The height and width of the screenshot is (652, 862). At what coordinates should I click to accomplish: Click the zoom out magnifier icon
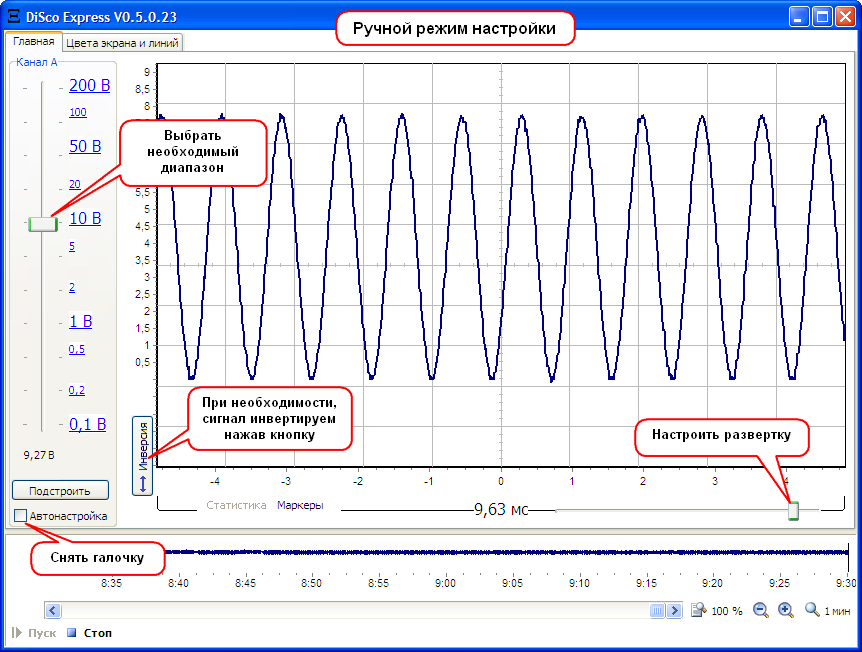(761, 610)
